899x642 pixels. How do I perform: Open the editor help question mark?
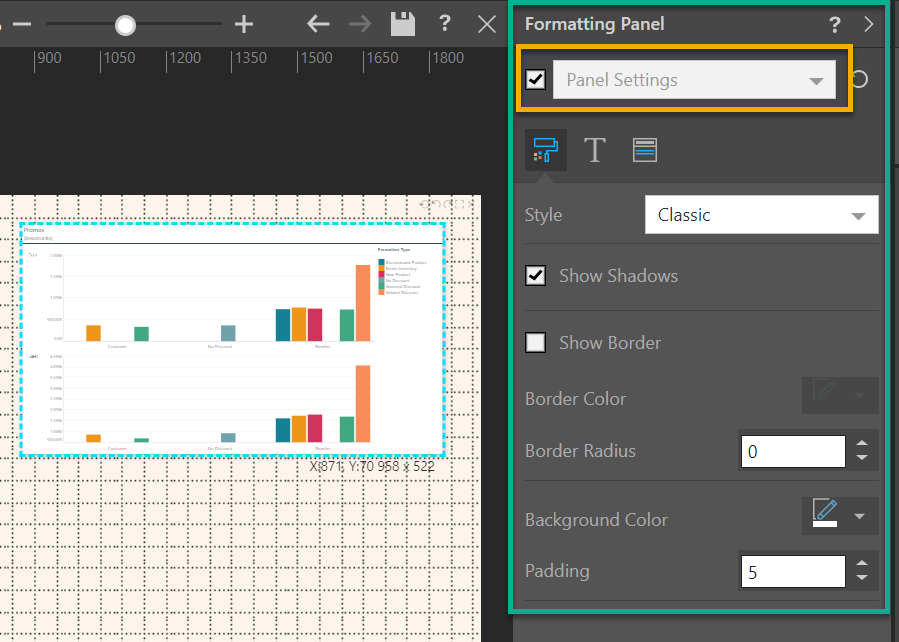coord(445,24)
